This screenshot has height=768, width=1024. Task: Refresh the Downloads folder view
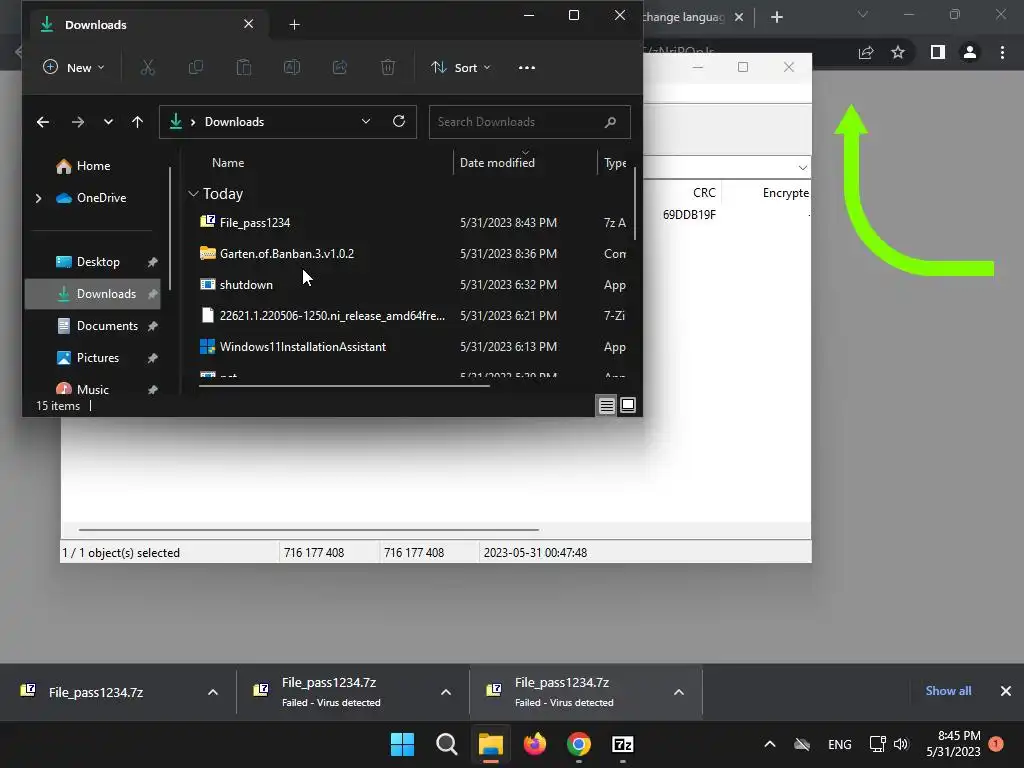[399, 121]
